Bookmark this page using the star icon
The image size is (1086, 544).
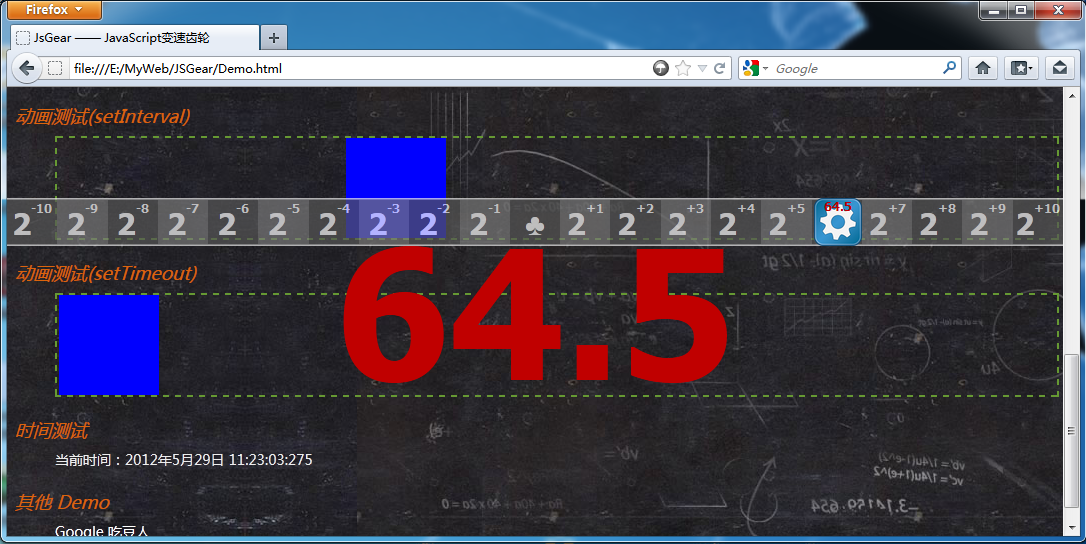(683, 68)
